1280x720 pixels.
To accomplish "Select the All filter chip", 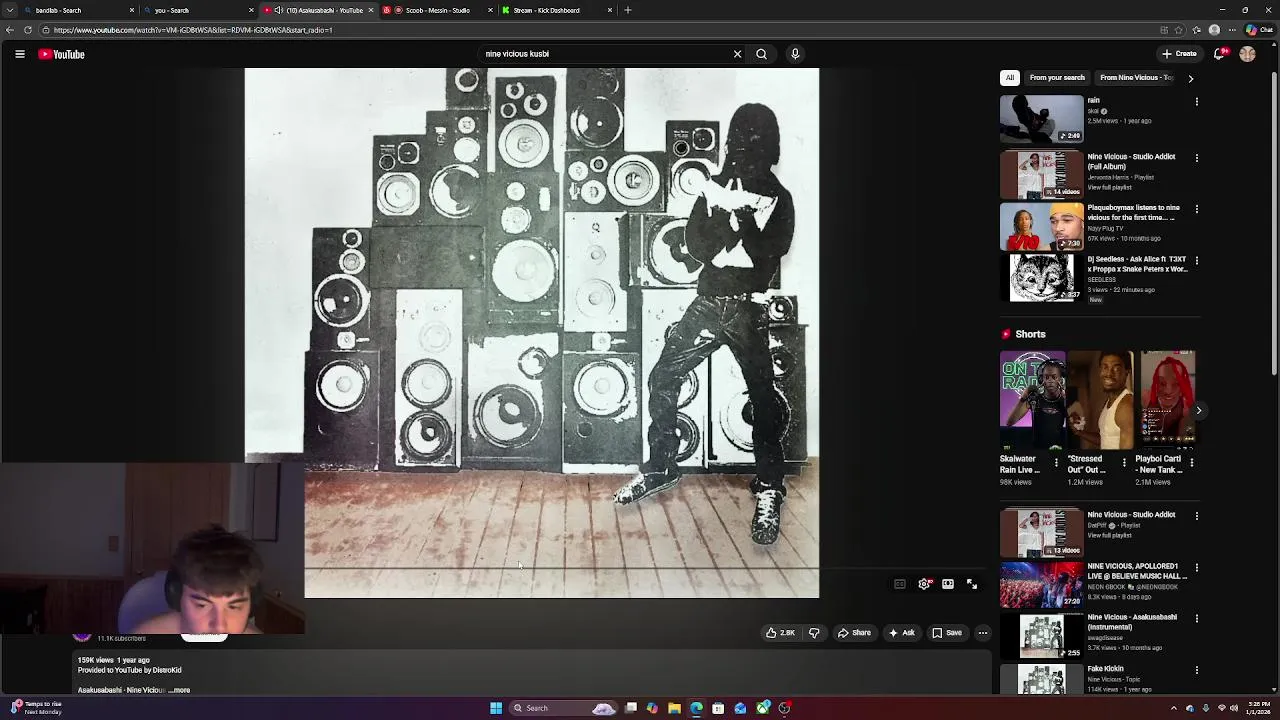I will click(1010, 78).
